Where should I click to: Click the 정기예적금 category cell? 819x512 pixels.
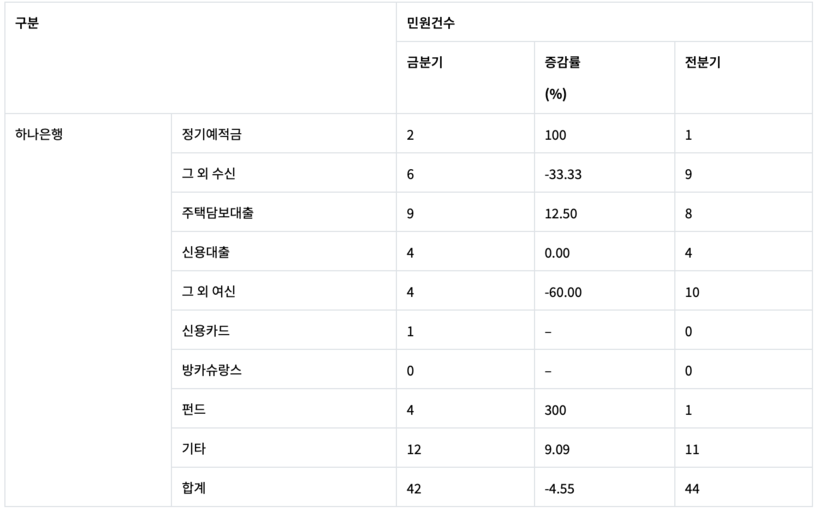pyautogui.click(x=211, y=134)
